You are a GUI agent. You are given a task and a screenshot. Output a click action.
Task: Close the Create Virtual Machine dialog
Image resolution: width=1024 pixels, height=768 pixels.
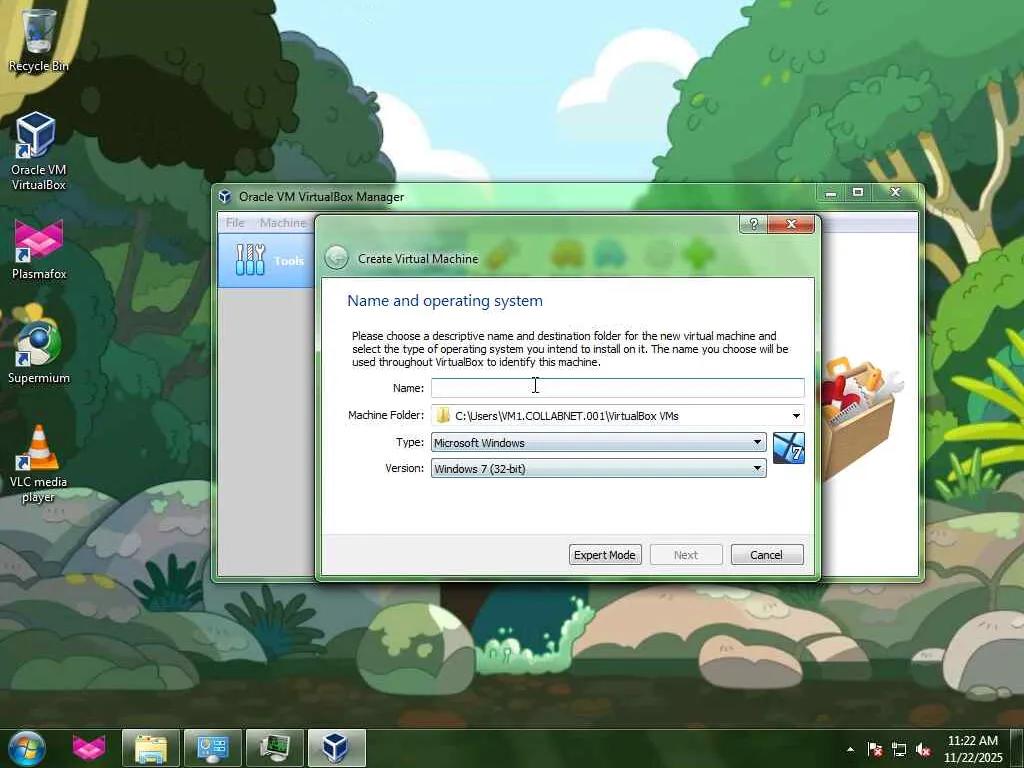pos(791,224)
